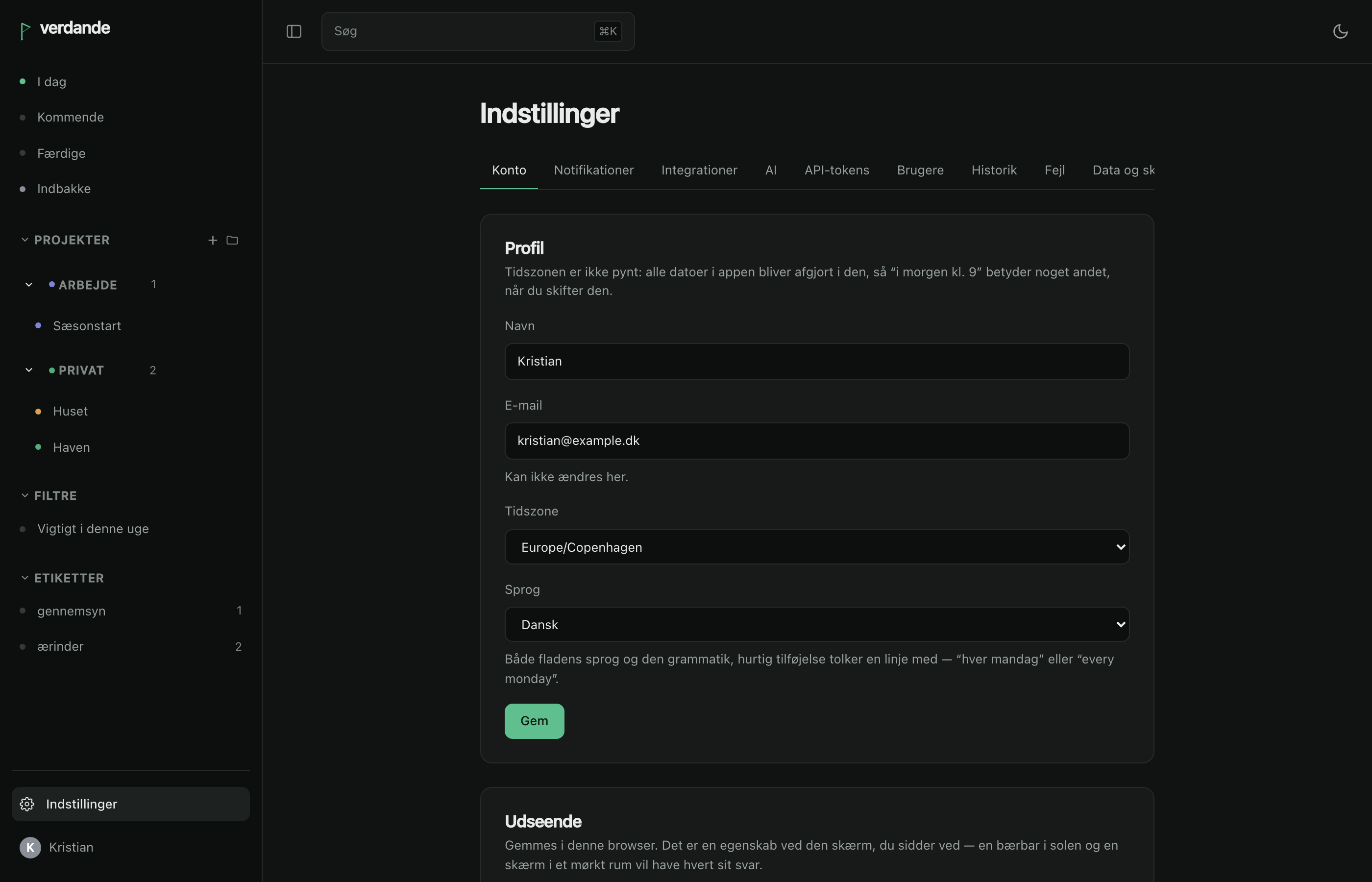Open I dag view
The height and width of the screenshot is (882, 1372).
(x=130, y=82)
